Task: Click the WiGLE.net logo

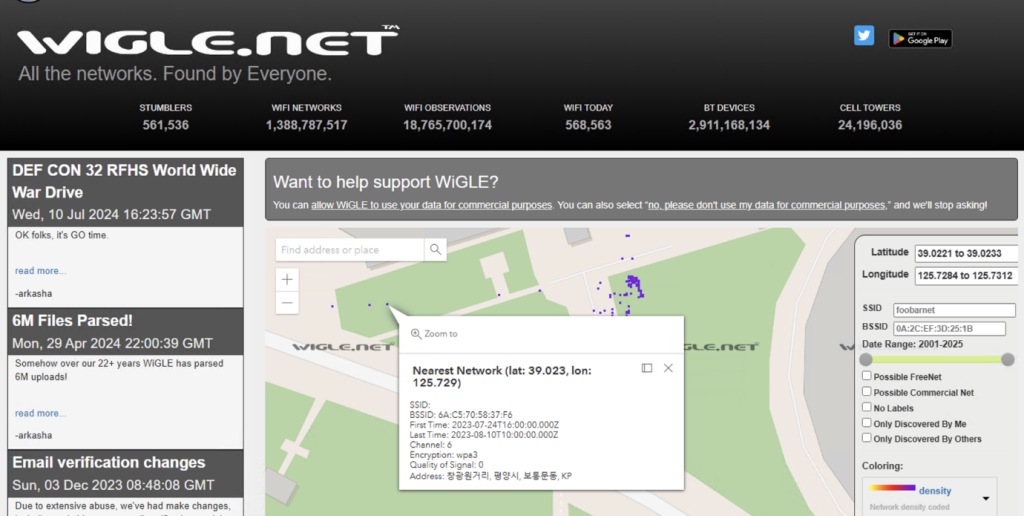Action: 207,42
